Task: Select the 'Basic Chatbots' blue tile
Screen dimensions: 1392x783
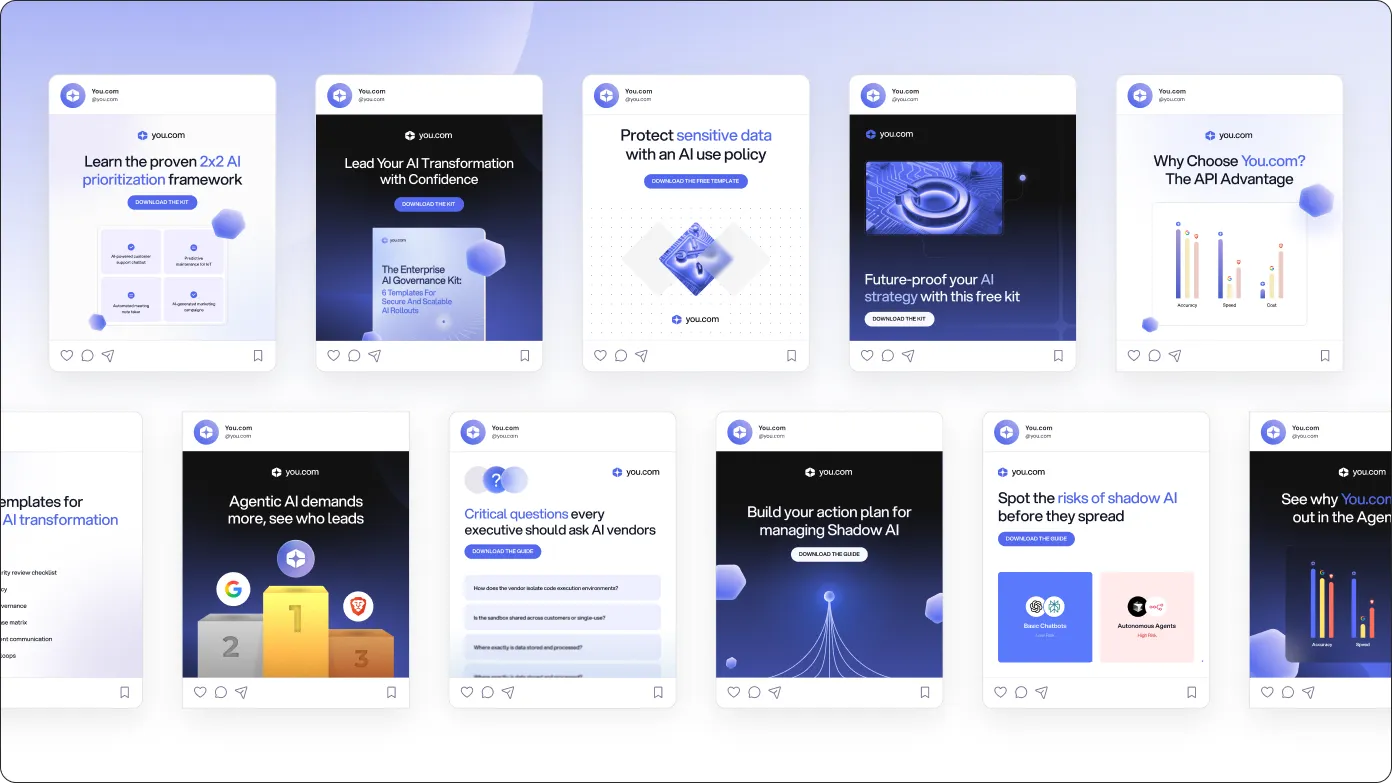Action: coord(1045,617)
